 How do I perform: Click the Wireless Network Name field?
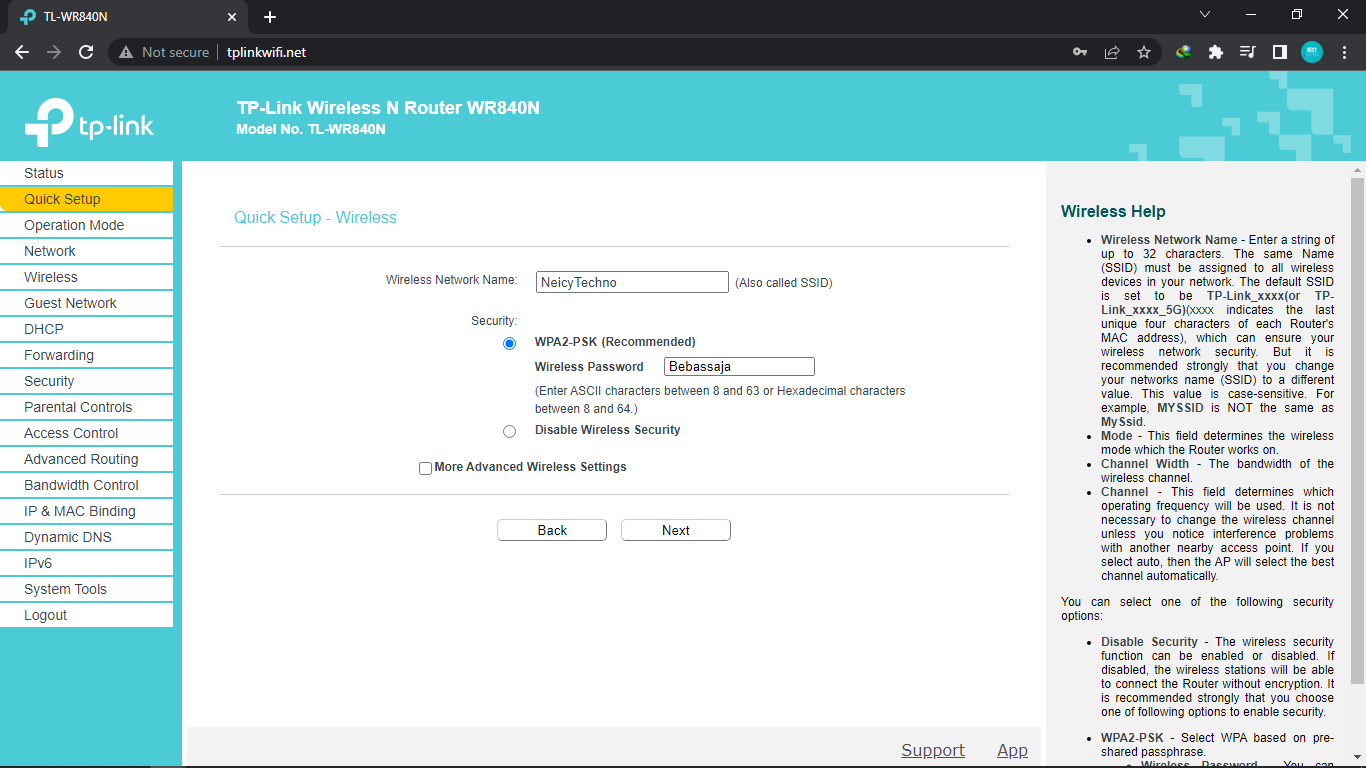pos(632,282)
